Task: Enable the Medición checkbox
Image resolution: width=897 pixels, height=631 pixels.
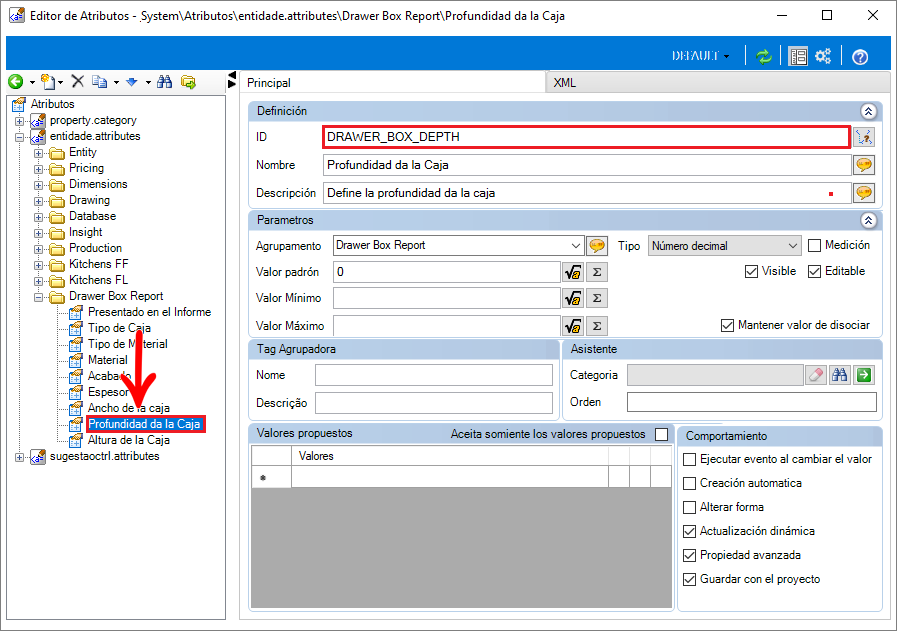Action: [x=814, y=245]
